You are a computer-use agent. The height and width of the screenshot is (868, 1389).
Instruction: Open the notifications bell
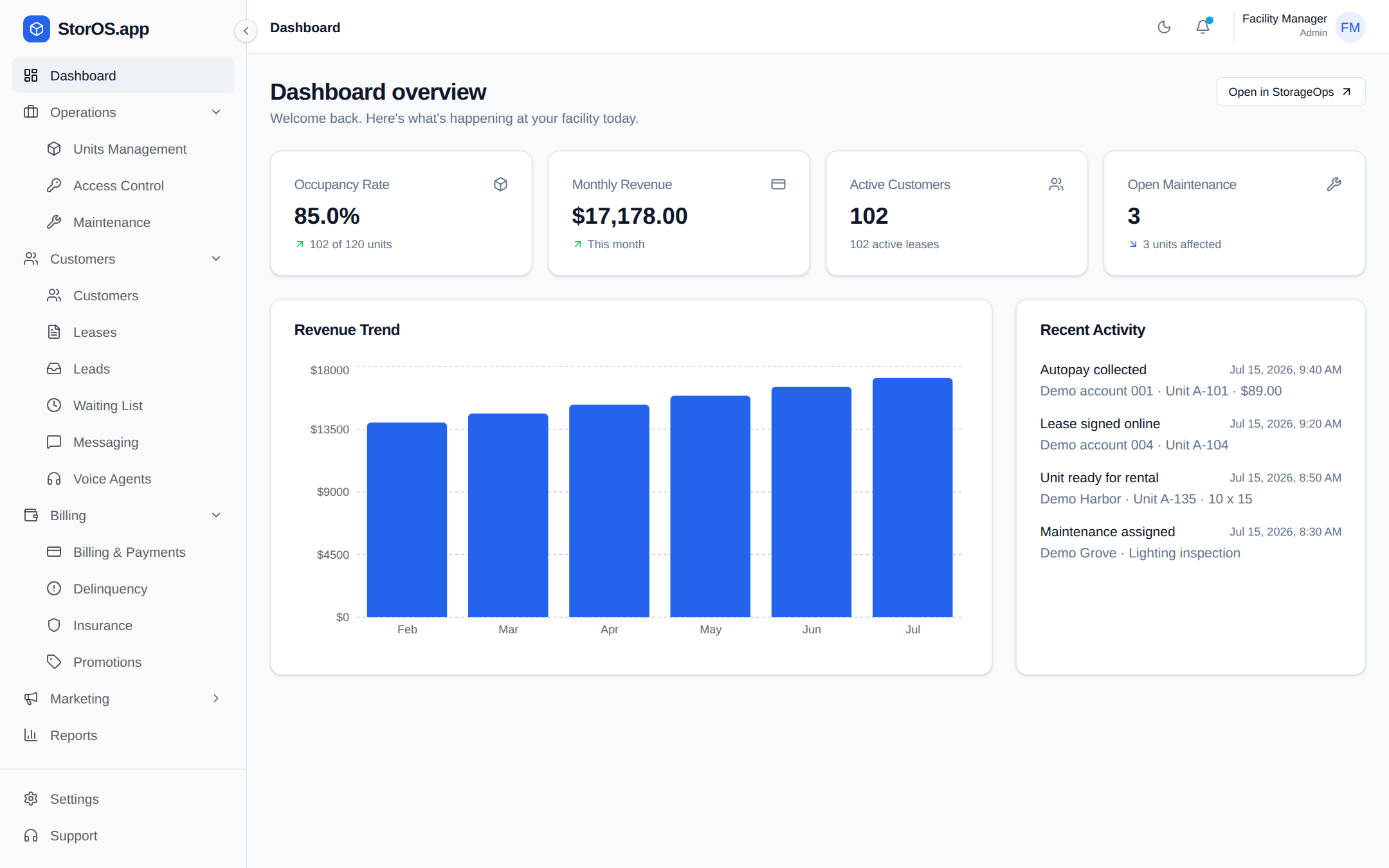tap(1203, 27)
